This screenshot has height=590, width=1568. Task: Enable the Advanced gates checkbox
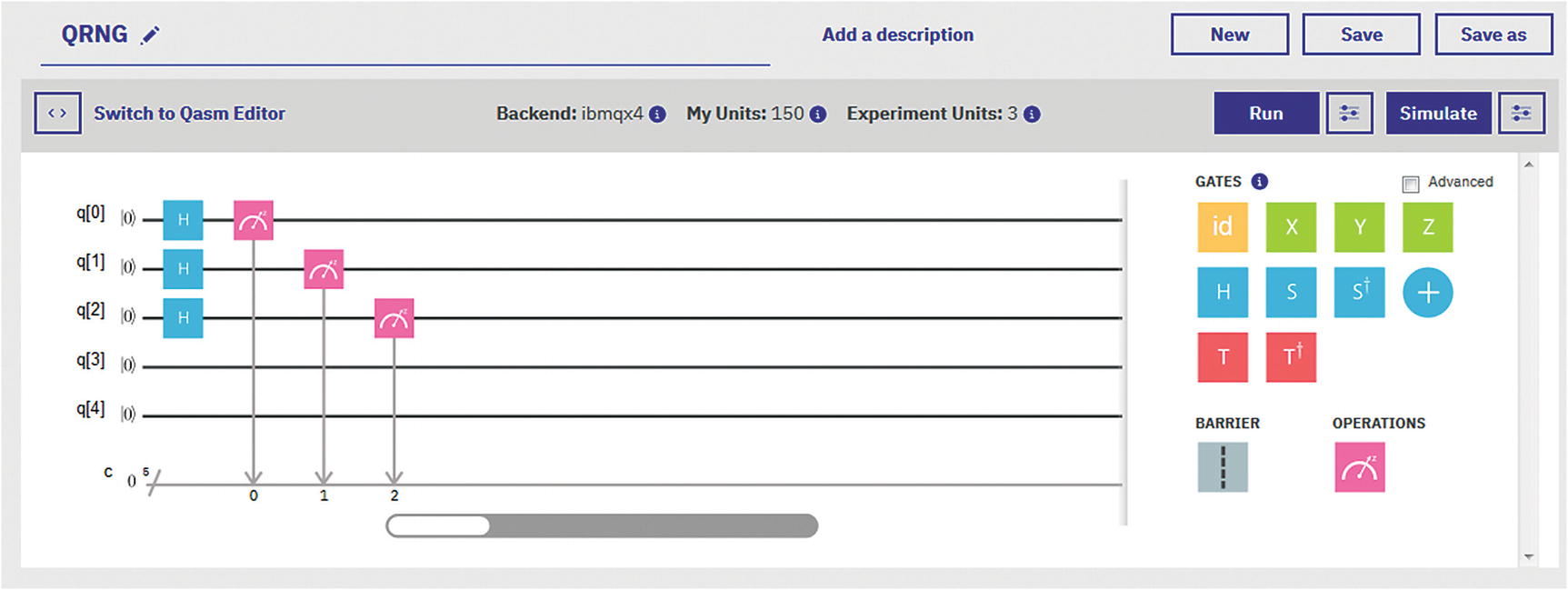pyautogui.click(x=1411, y=184)
